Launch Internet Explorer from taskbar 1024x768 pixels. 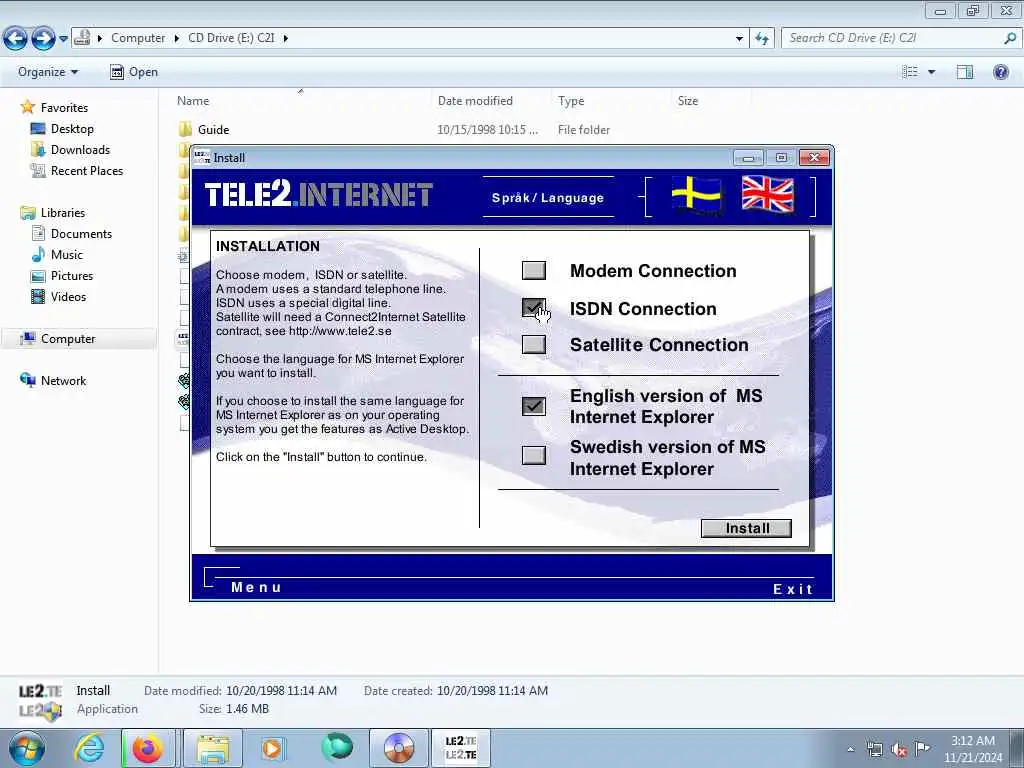pyautogui.click(x=89, y=748)
